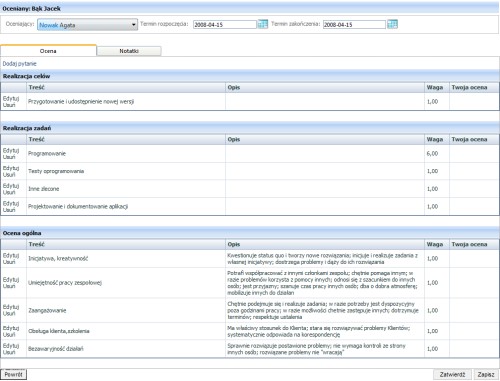This screenshot has width=500, height=381.
Task: Click the Twoja ocena cell for Programowanie
Action: pyautogui.click(x=474, y=154)
